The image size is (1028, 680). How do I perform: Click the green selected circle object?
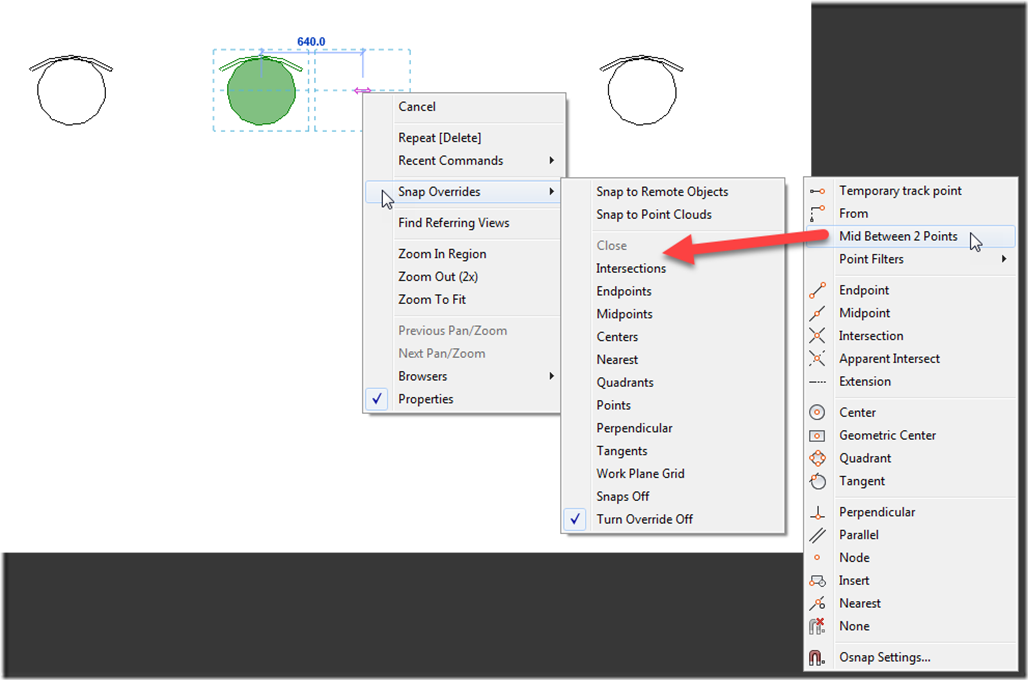(x=261, y=92)
